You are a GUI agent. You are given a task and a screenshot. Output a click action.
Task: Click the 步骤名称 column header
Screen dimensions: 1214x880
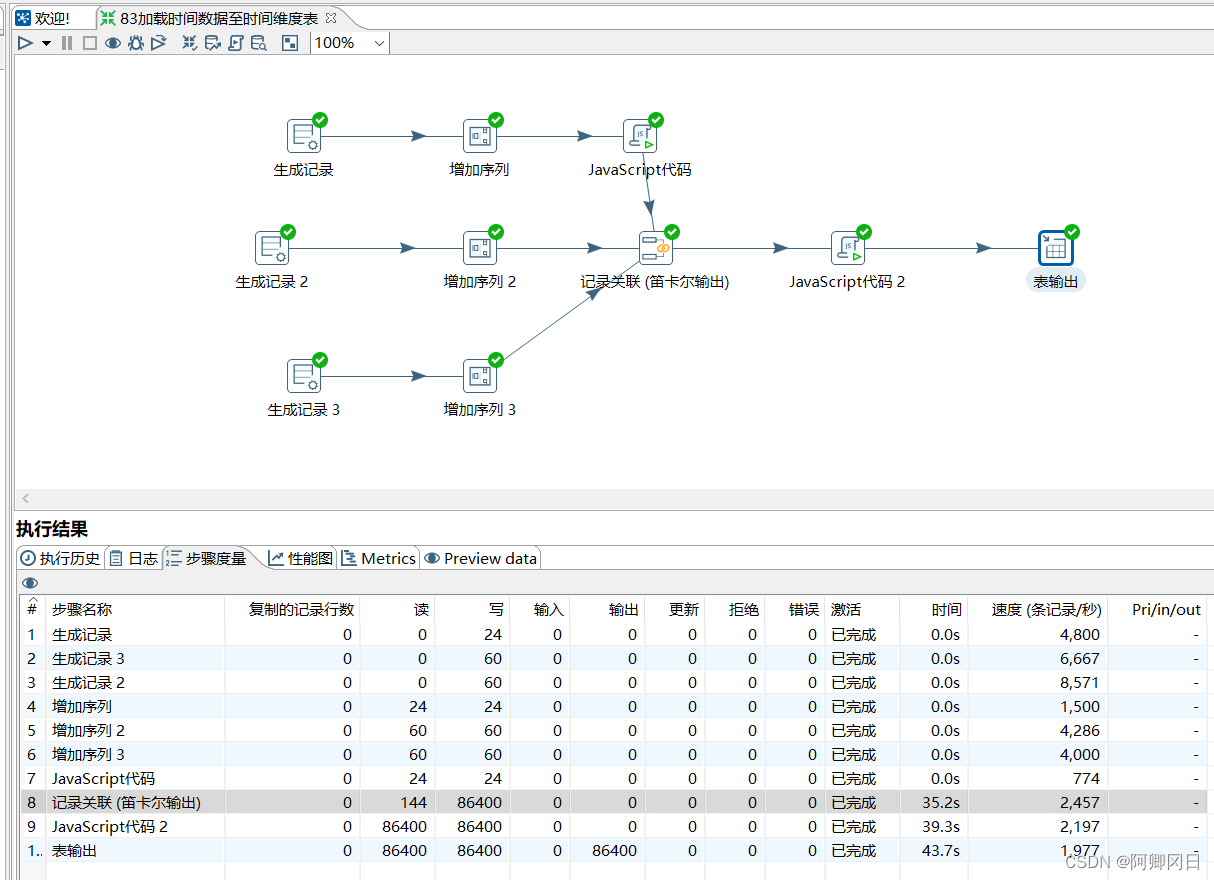pyautogui.click(x=82, y=609)
